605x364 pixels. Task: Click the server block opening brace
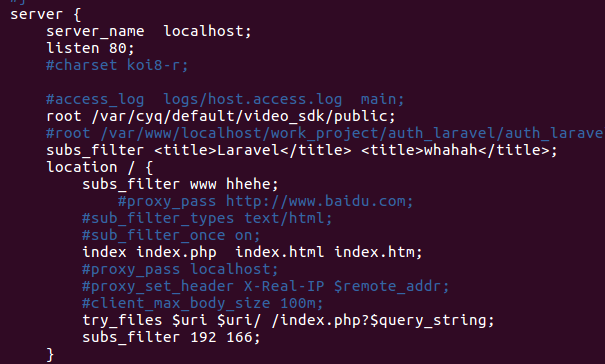pyautogui.click(x=77, y=15)
